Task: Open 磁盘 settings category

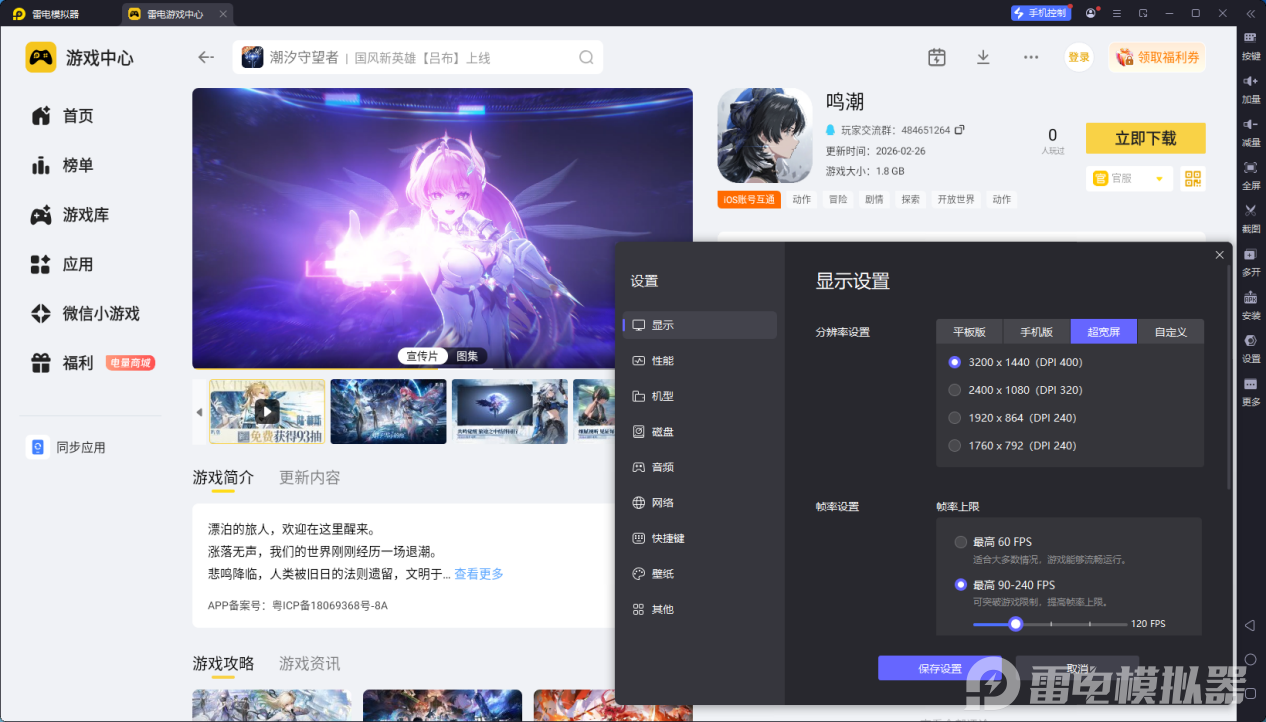Action: (x=700, y=432)
